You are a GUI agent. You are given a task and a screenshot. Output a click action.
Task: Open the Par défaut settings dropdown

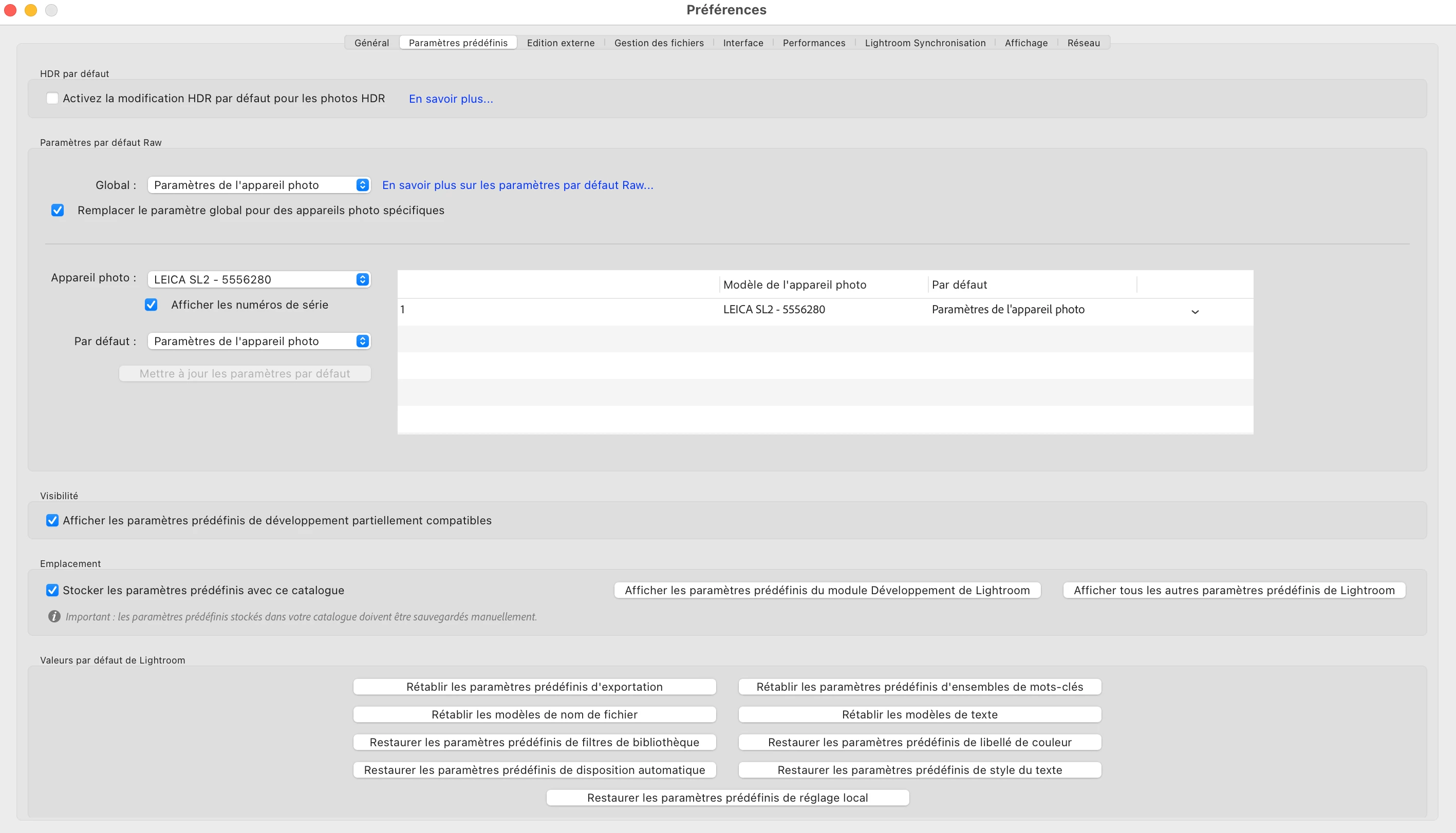pos(259,341)
